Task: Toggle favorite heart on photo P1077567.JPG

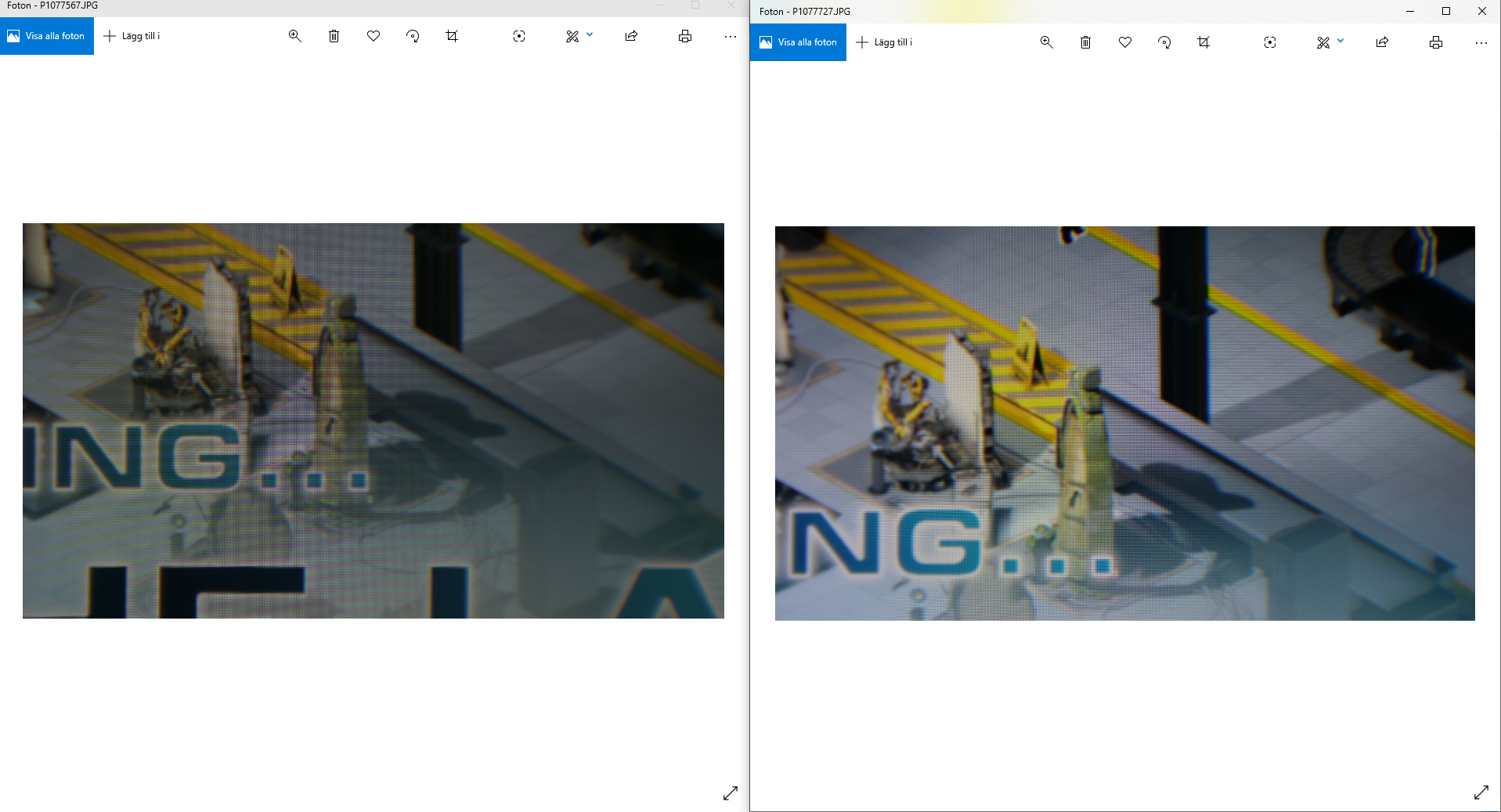Action: 373,36
